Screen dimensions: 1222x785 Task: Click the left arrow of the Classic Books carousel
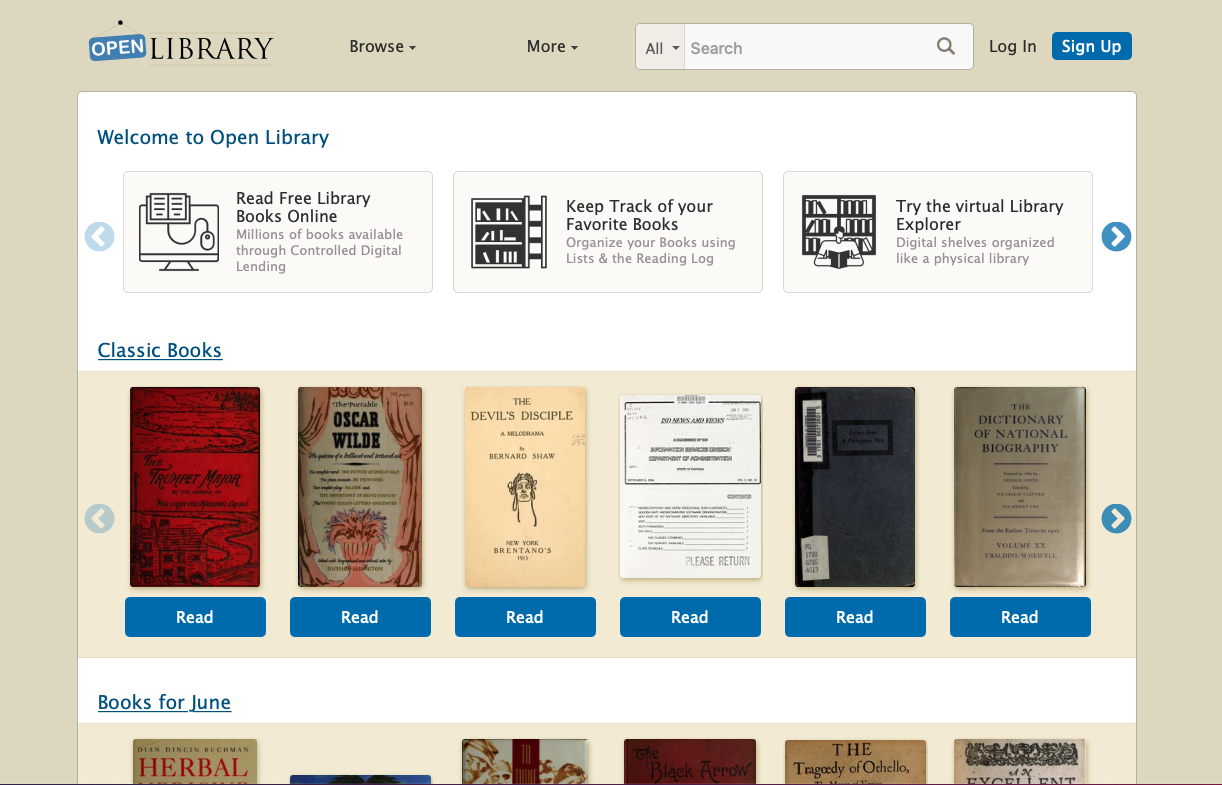99,519
